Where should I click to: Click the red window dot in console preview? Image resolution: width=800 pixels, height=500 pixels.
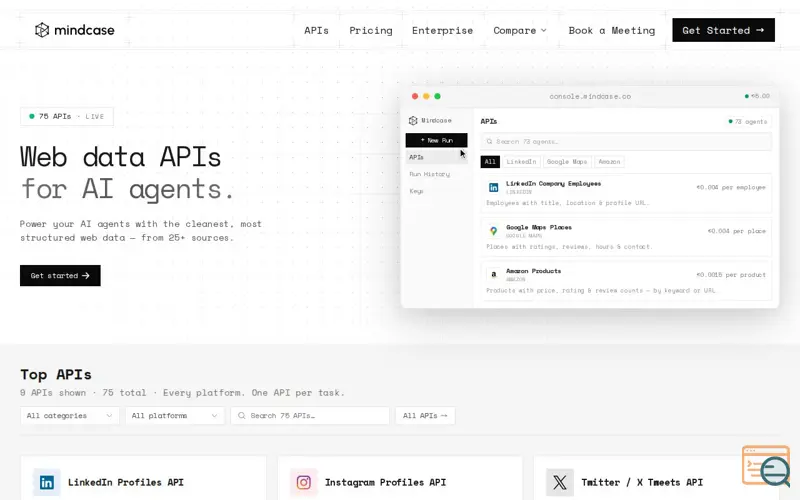pos(415,96)
